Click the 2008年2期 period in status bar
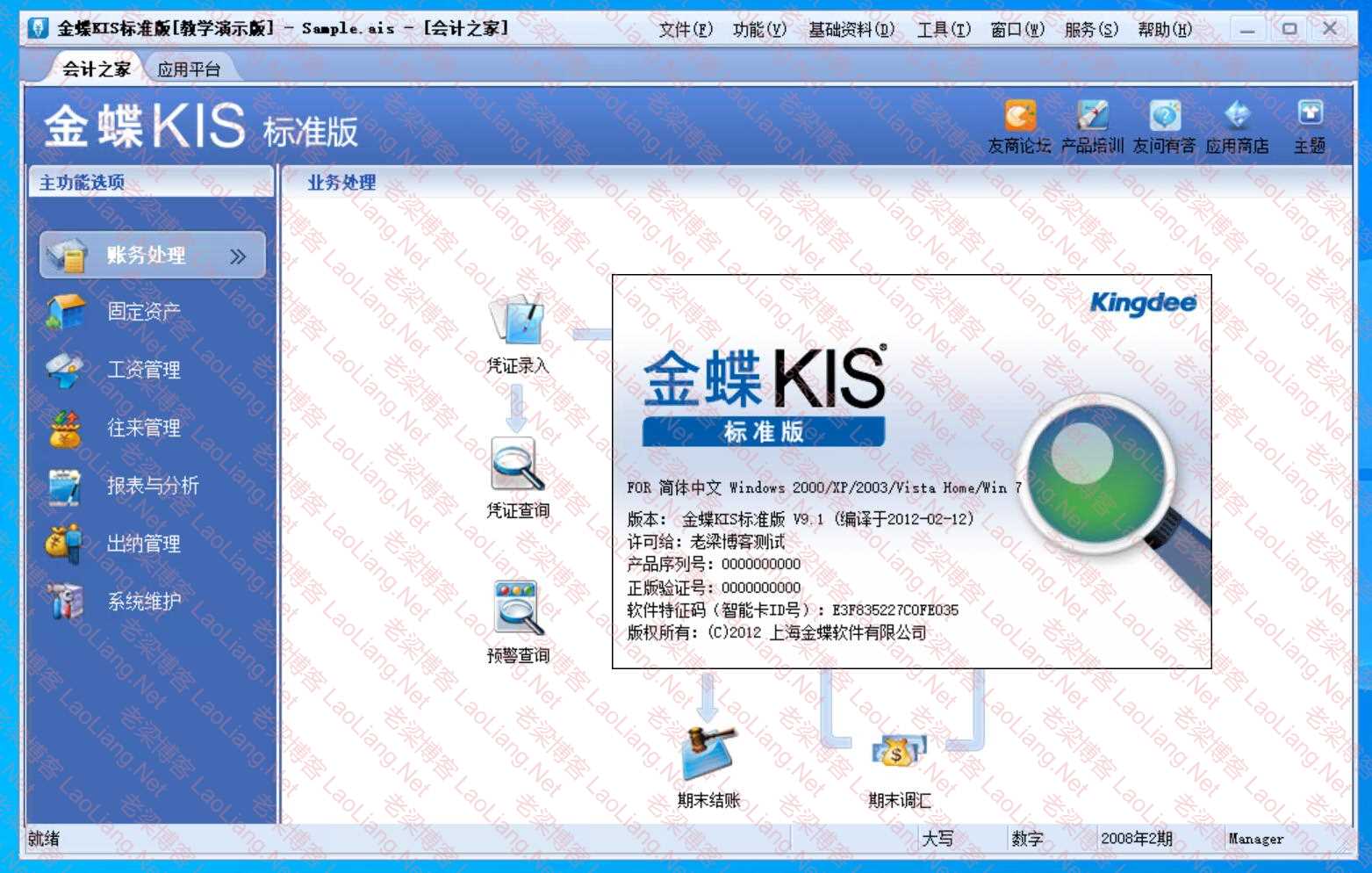 (x=1137, y=839)
